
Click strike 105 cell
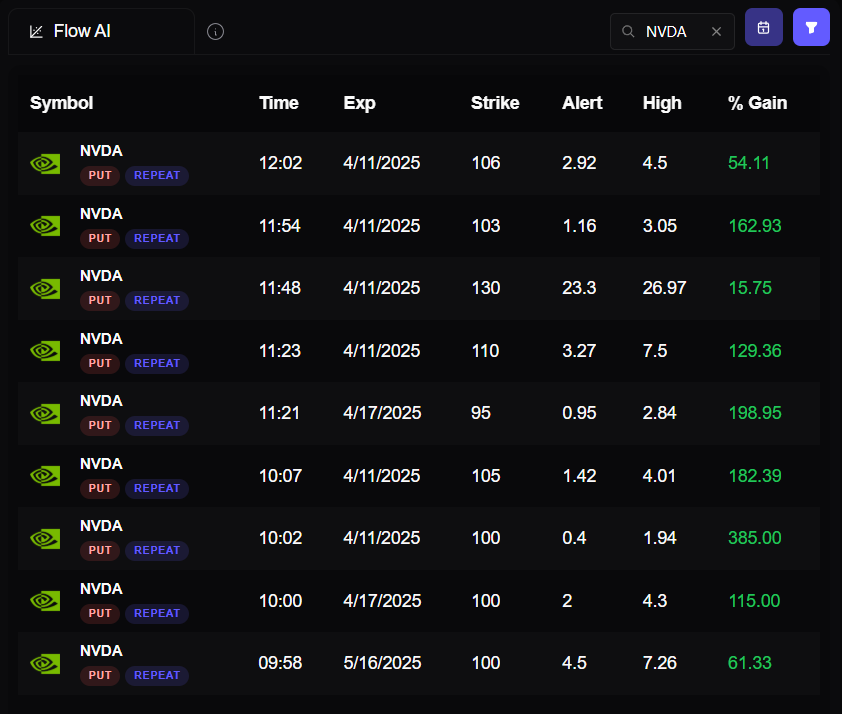486,476
